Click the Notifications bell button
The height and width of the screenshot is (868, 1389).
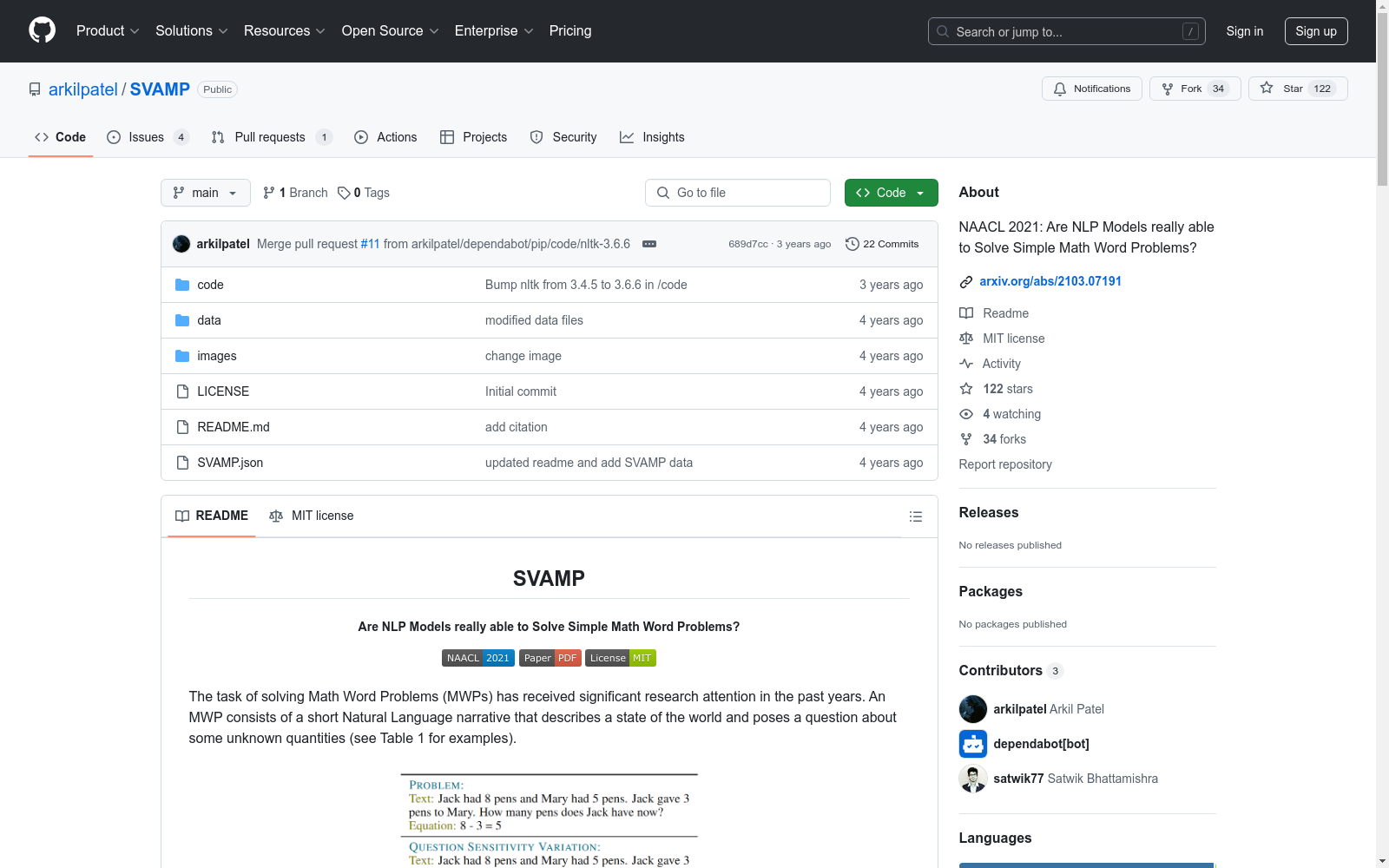(x=1091, y=89)
